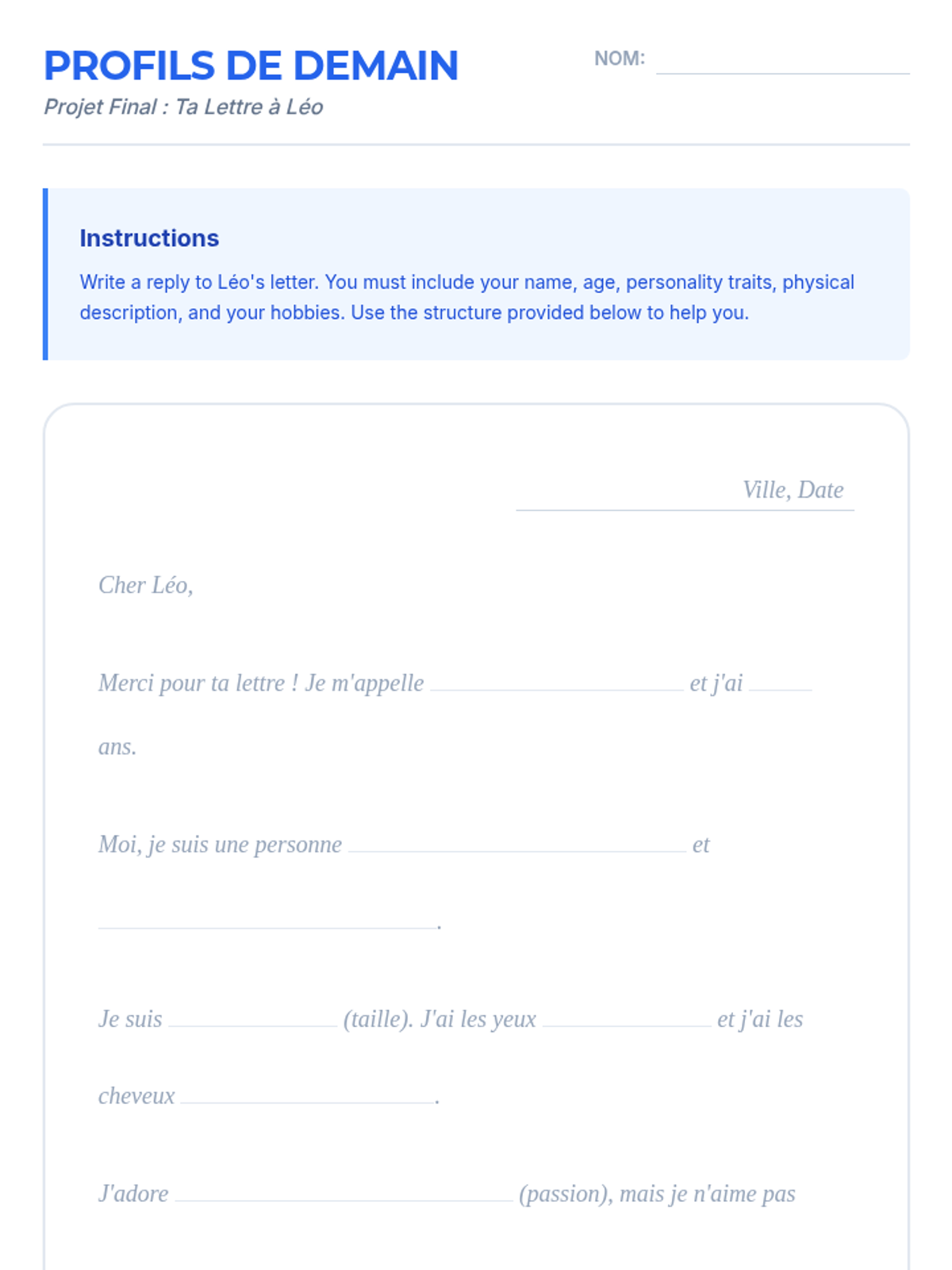Click the Moi, je suis une personne text

pyautogui.click(x=220, y=845)
